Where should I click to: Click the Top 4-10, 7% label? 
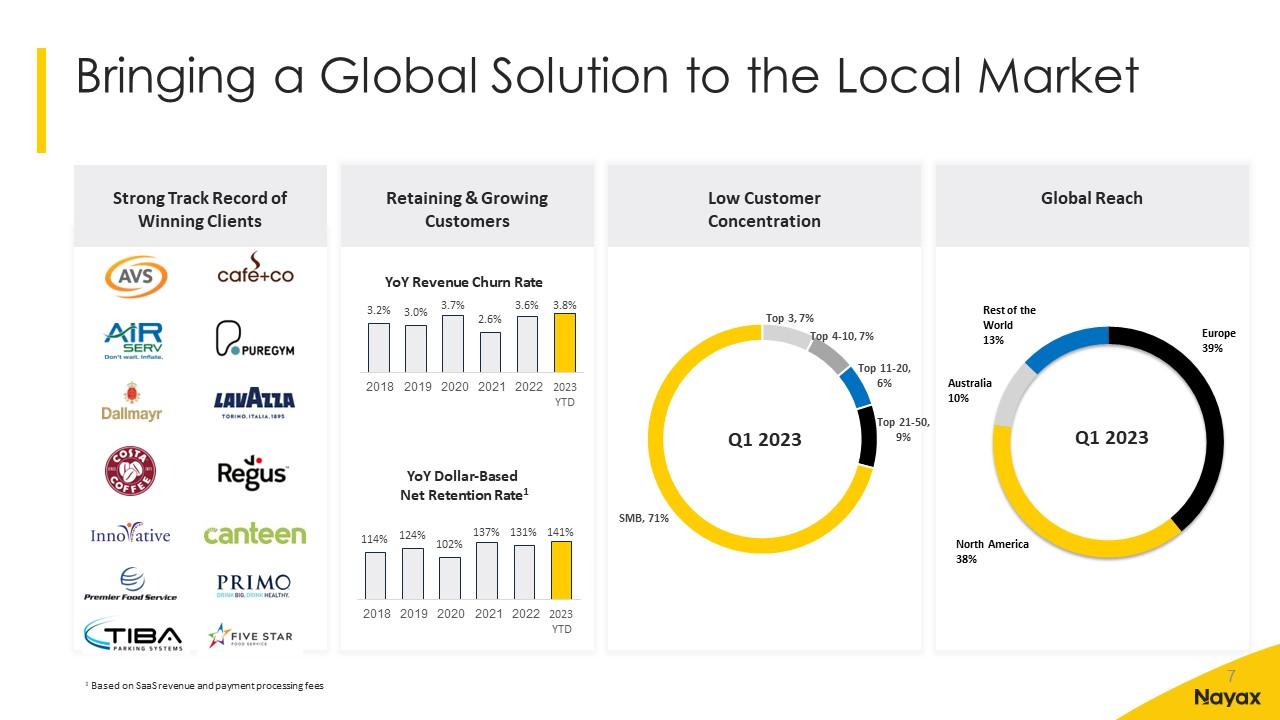coord(842,336)
